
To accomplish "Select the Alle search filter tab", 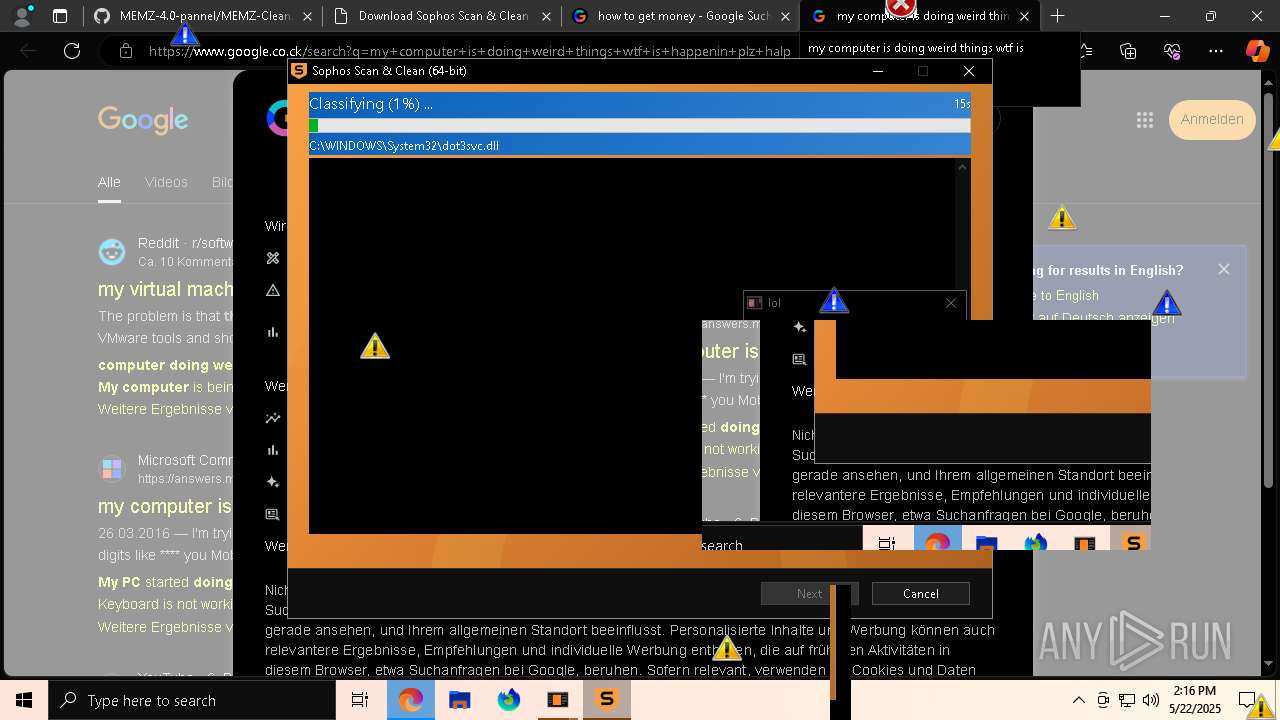I will 109,182.
